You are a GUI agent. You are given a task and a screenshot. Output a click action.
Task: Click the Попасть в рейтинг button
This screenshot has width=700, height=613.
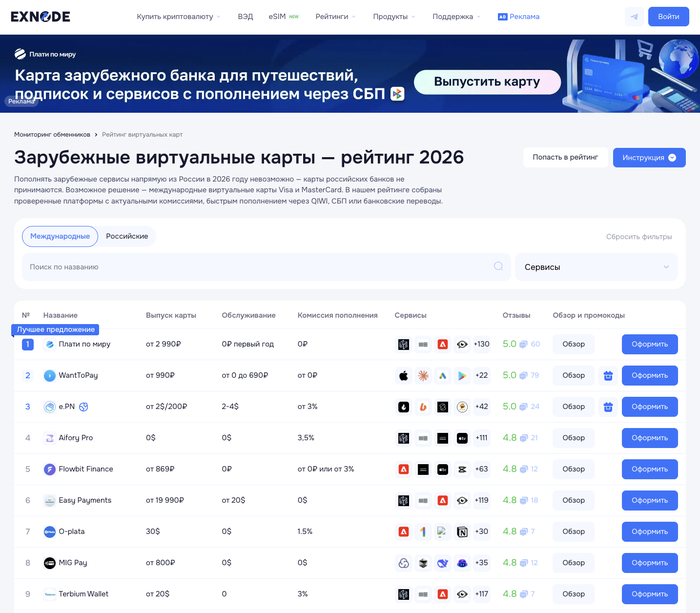[565, 157]
